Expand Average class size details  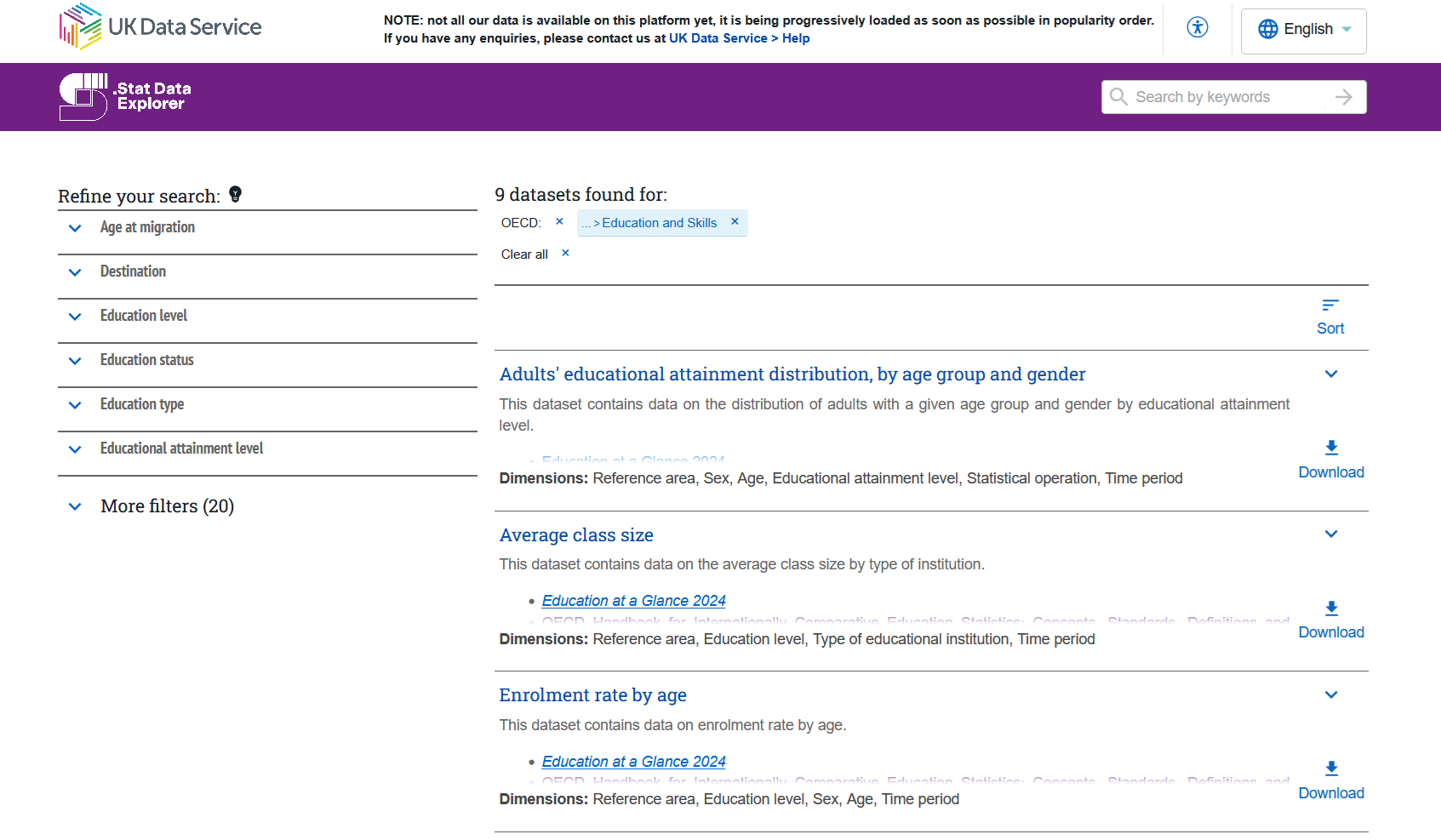tap(1331, 534)
